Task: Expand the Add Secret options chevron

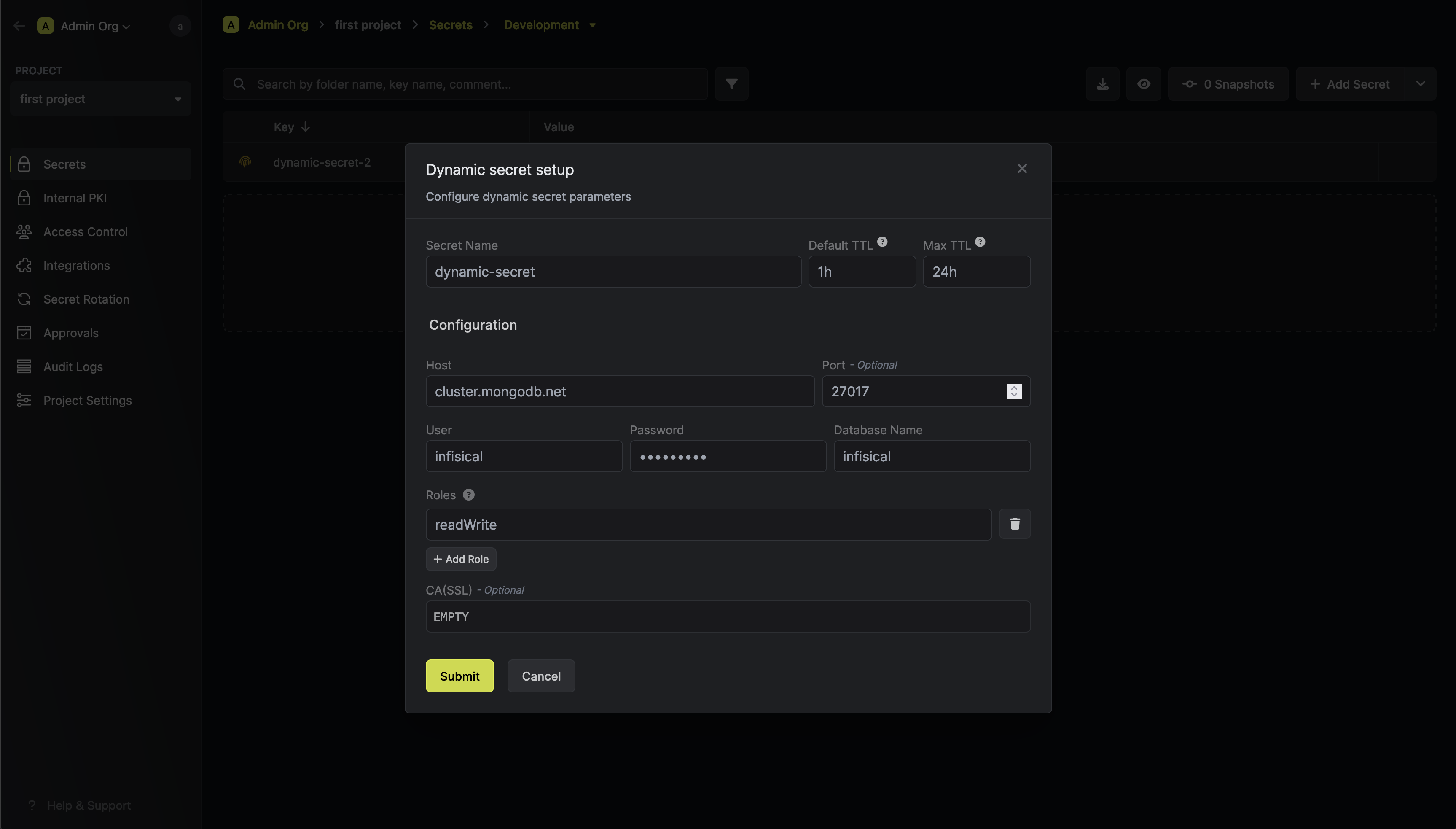Action: point(1420,84)
